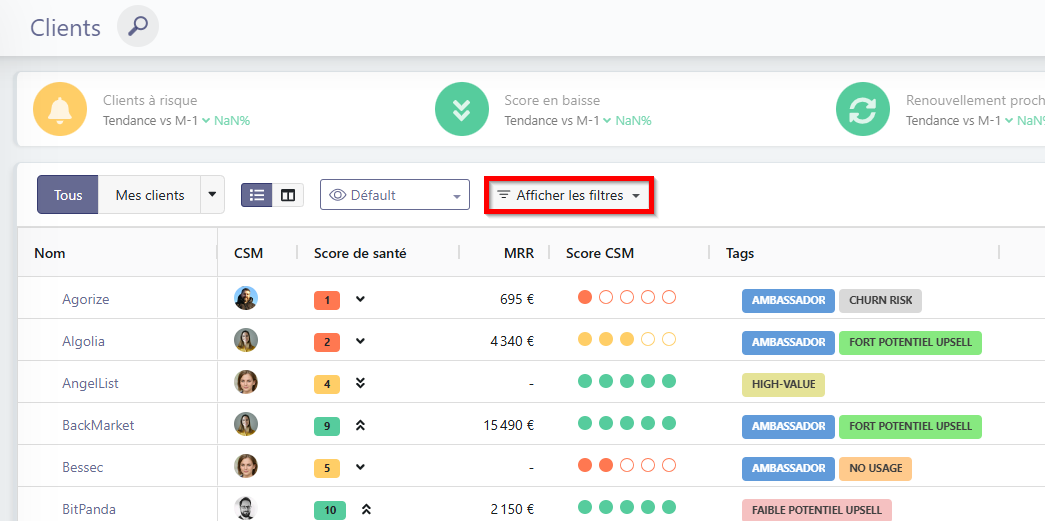Click the Renouvellement refresh circle icon
The height and width of the screenshot is (521, 1045).
point(862,109)
